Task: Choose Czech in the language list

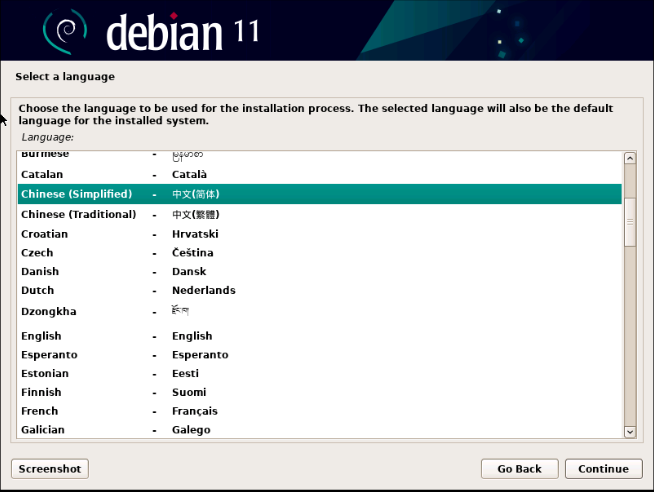Action: (319, 253)
